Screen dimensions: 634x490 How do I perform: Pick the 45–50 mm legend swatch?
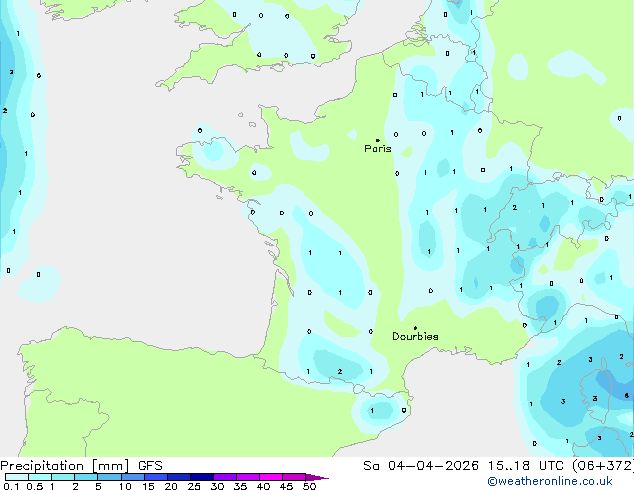[294, 477]
